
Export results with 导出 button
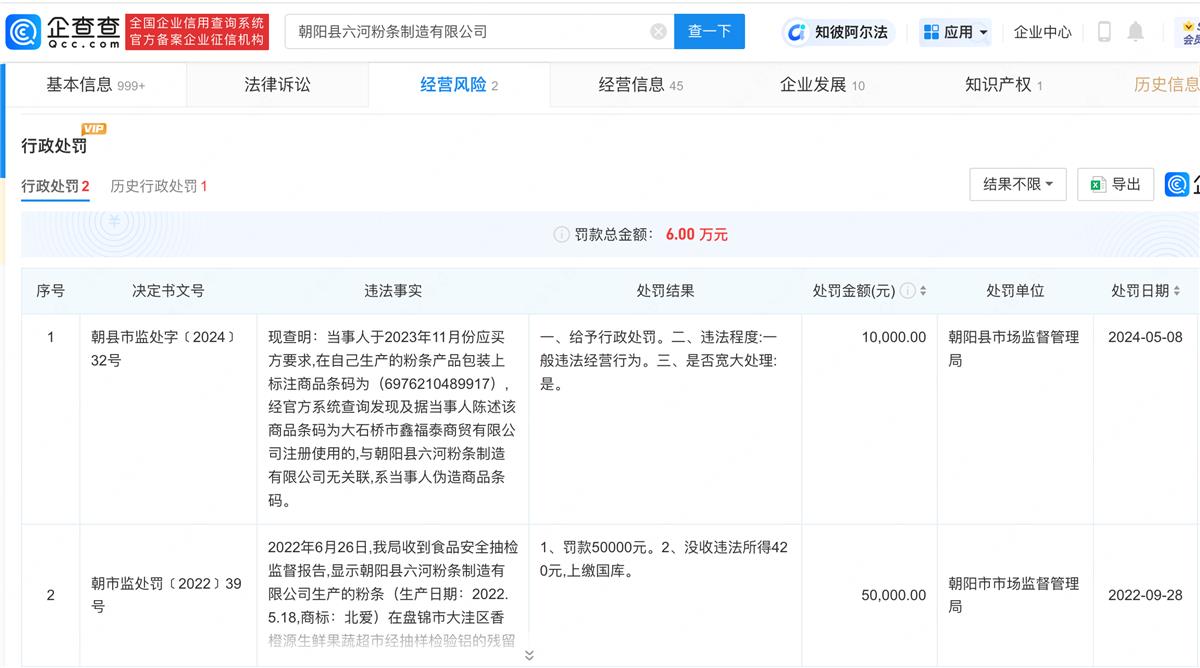1115,184
